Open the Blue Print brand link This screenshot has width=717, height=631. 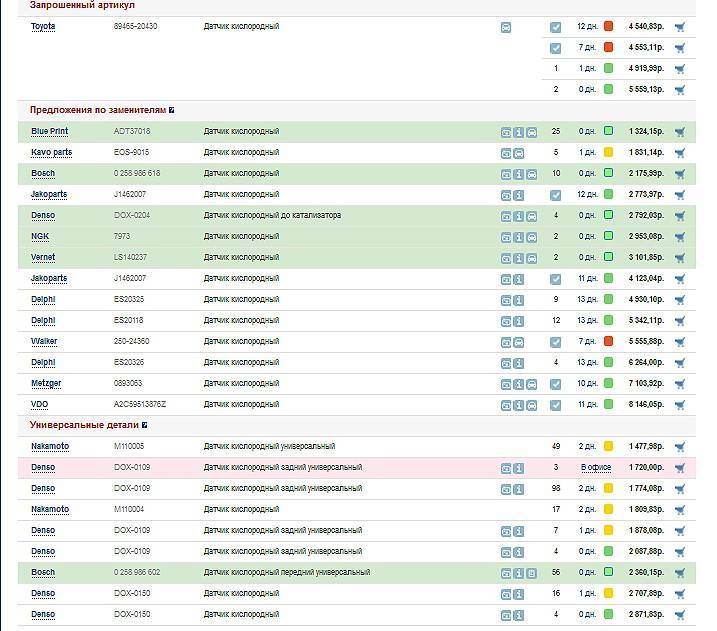pyautogui.click(x=49, y=132)
